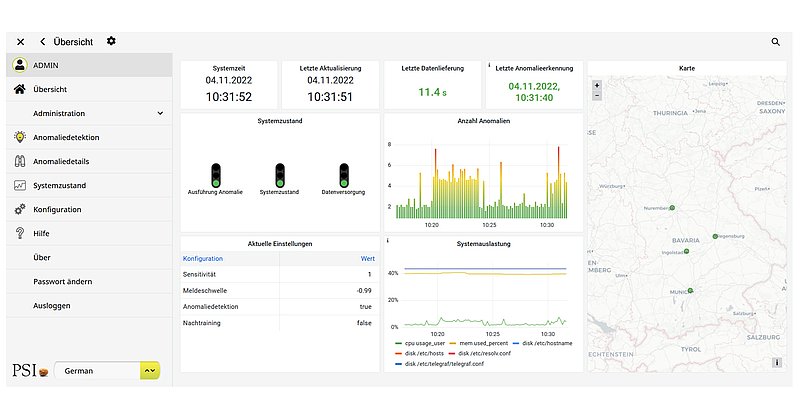Click the Anomaliedetektion lightbulb icon
This screenshot has height=418, width=800.
click(x=19, y=137)
